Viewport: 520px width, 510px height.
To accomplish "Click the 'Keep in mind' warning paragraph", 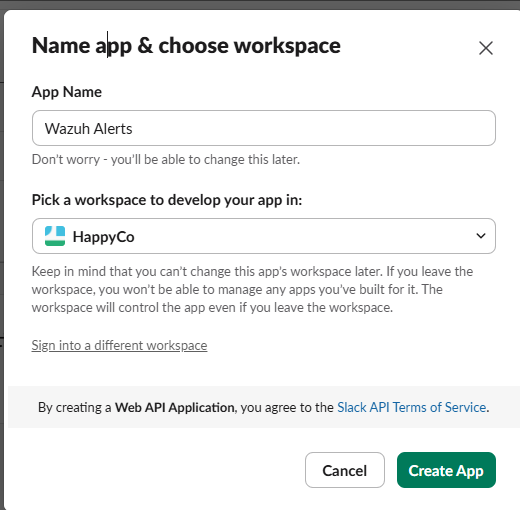I will point(252,289).
